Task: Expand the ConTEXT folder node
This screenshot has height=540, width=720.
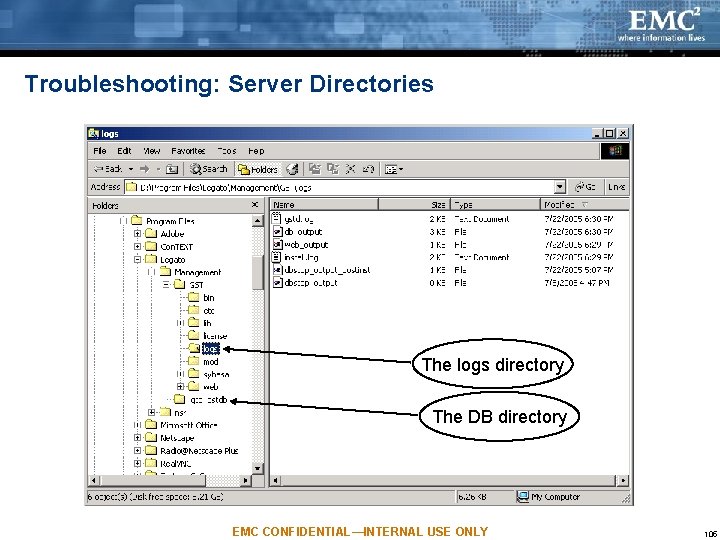Action: click(137, 247)
